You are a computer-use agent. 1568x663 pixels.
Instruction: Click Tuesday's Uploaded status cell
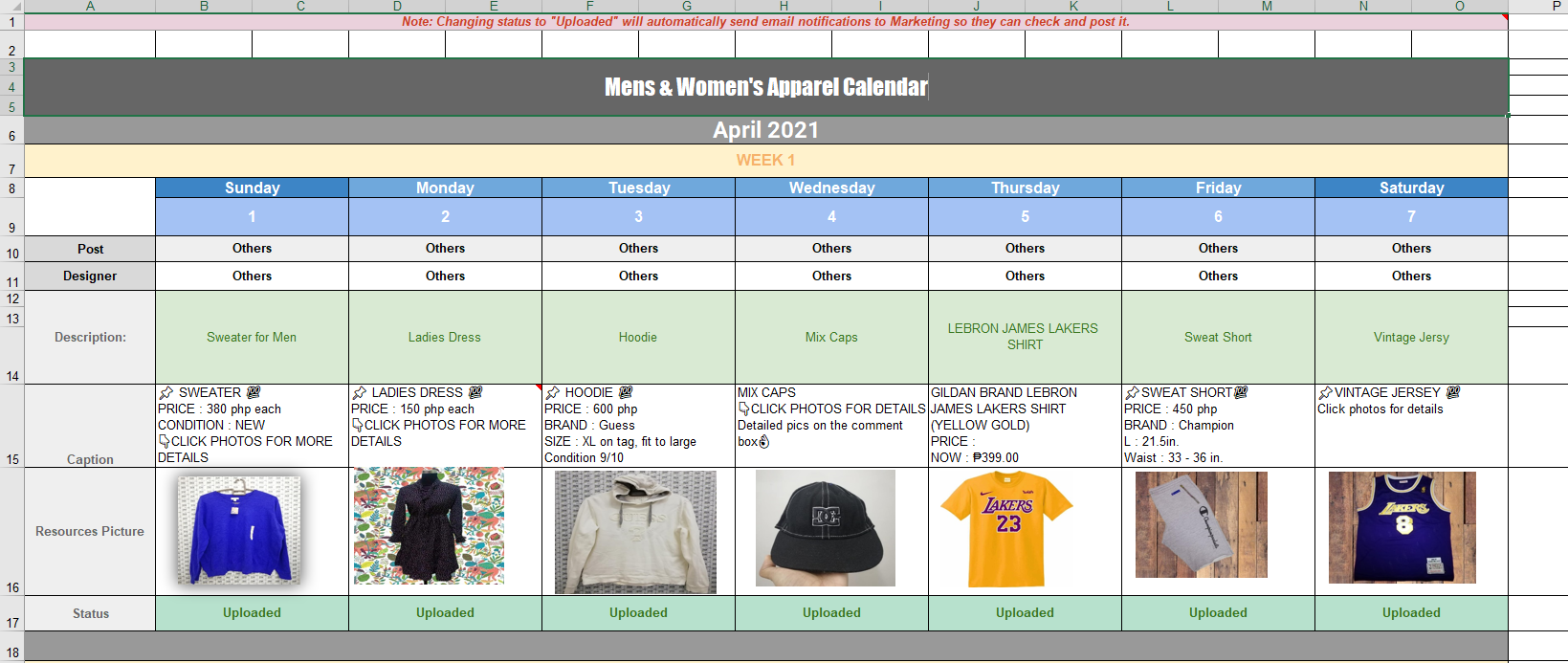pyautogui.click(x=639, y=613)
